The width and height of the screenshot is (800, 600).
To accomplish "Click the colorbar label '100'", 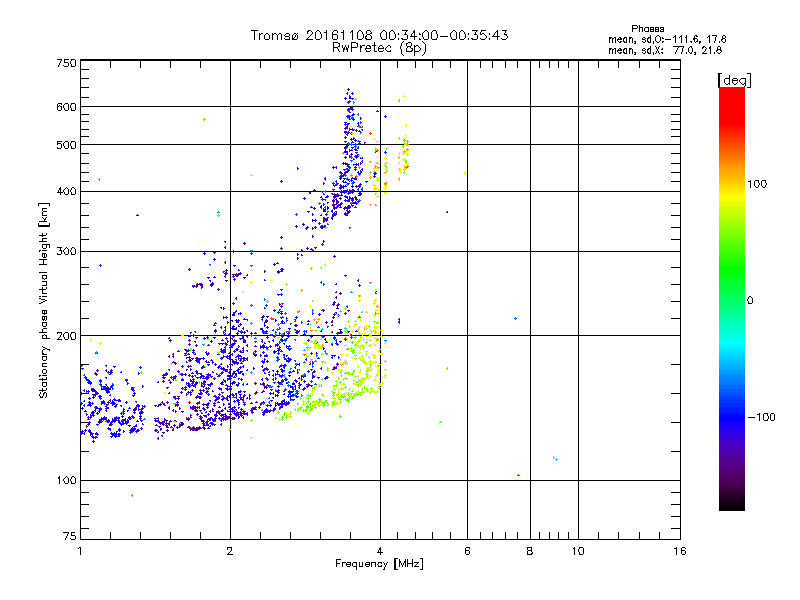I will (757, 184).
